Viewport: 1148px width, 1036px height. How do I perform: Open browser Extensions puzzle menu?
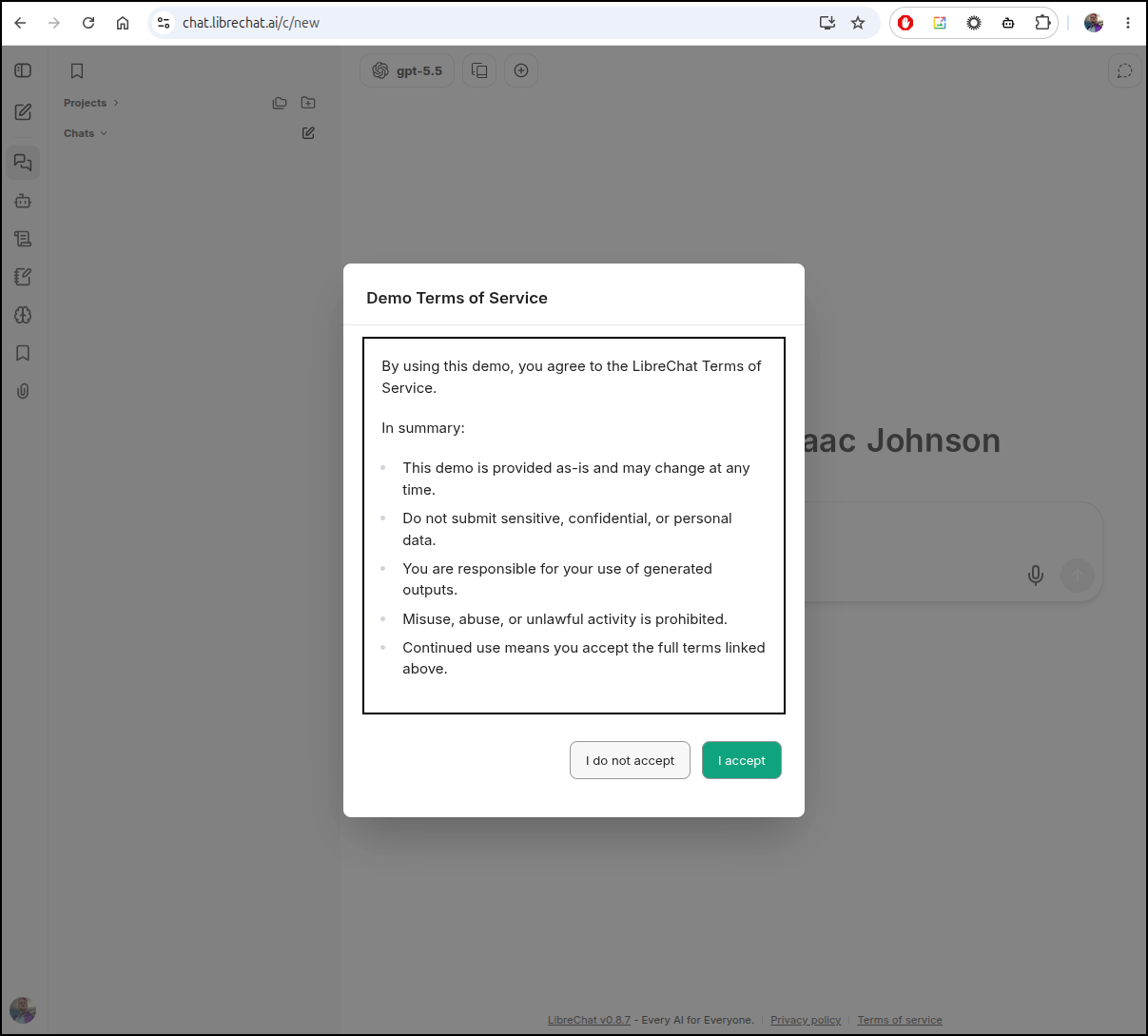pyautogui.click(x=1042, y=23)
